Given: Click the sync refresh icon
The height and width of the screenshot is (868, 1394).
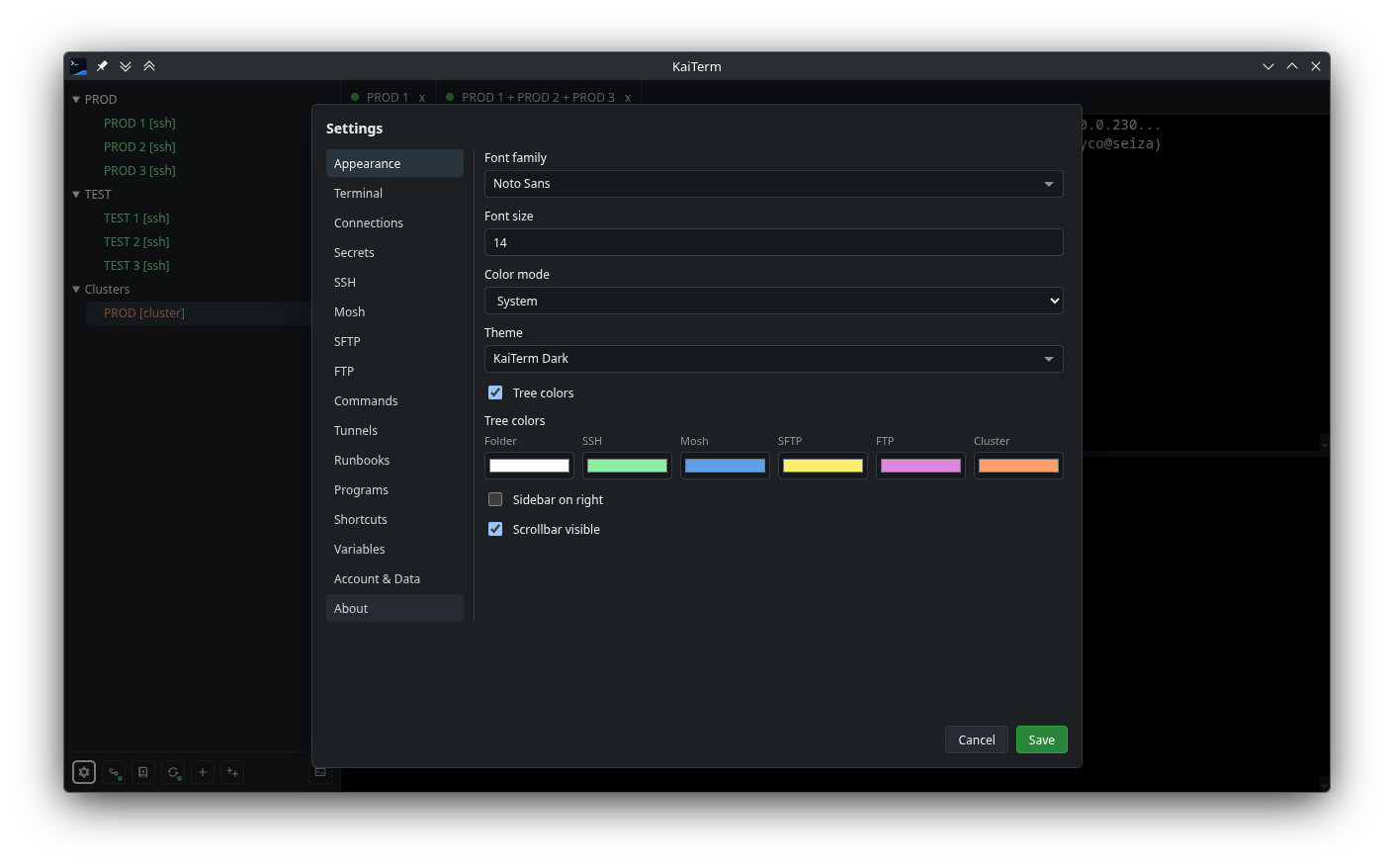Looking at the screenshot, I should coord(173,772).
